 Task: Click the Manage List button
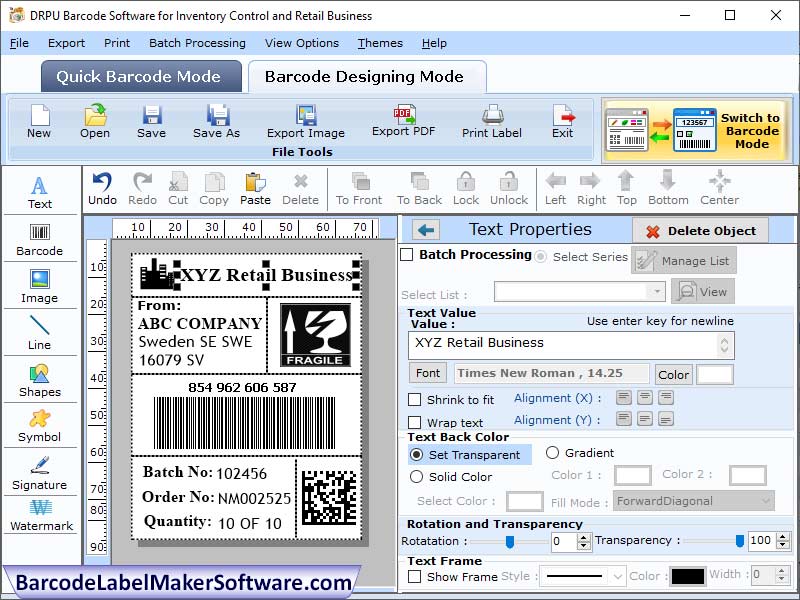click(685, 260)
